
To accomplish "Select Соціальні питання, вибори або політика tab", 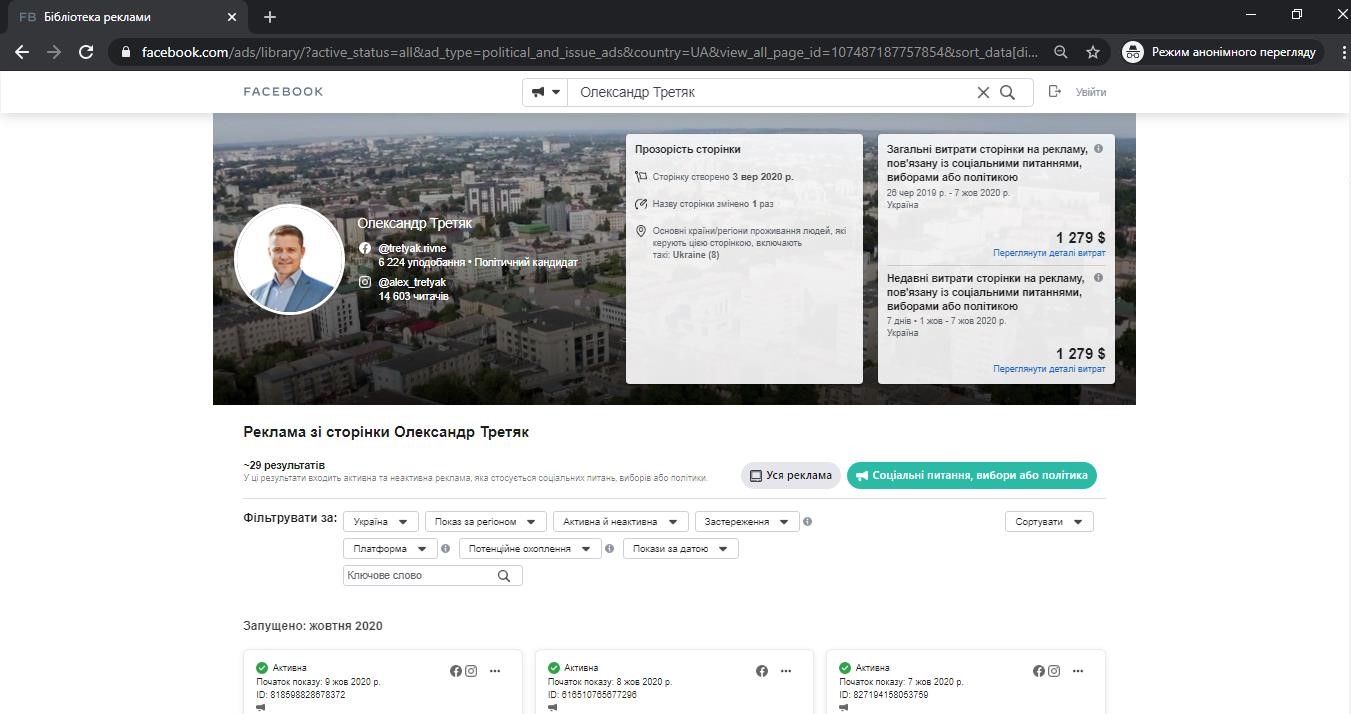I will [x=972, y=476].
